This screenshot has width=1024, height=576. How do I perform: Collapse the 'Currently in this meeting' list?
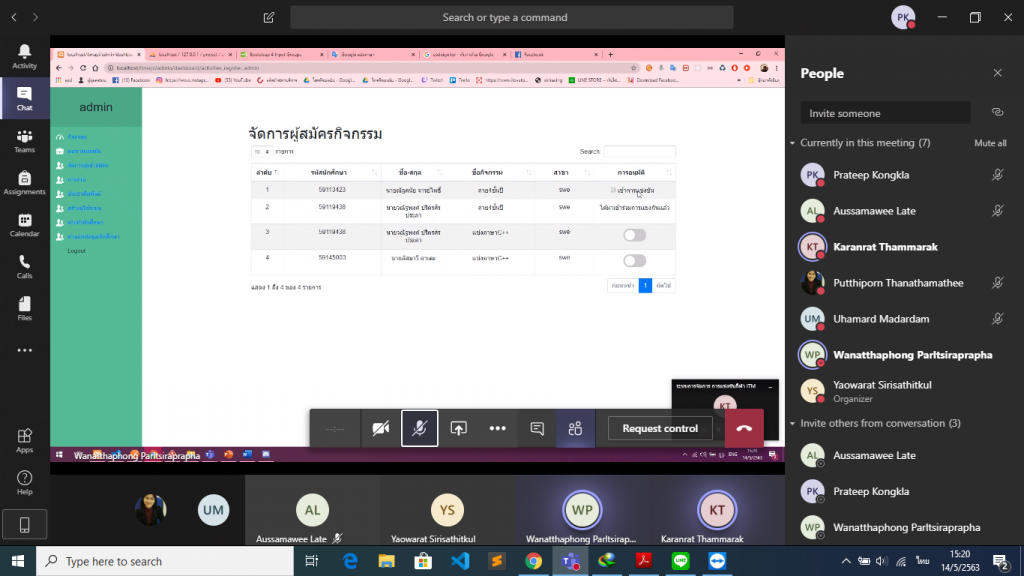click(x=792, y=143)
